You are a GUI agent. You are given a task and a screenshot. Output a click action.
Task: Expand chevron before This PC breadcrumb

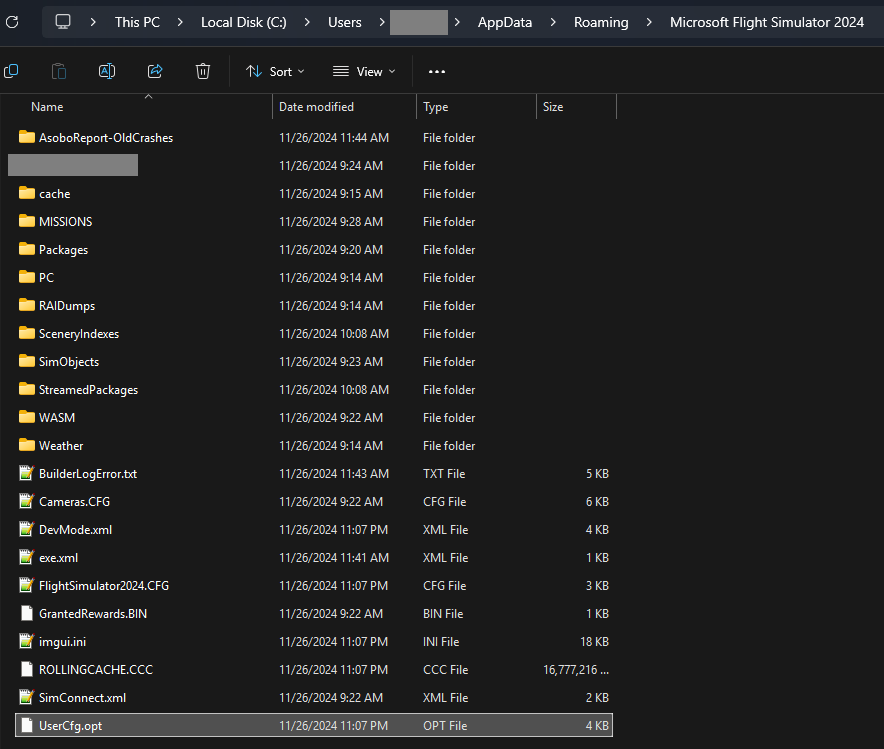point(93,22)
